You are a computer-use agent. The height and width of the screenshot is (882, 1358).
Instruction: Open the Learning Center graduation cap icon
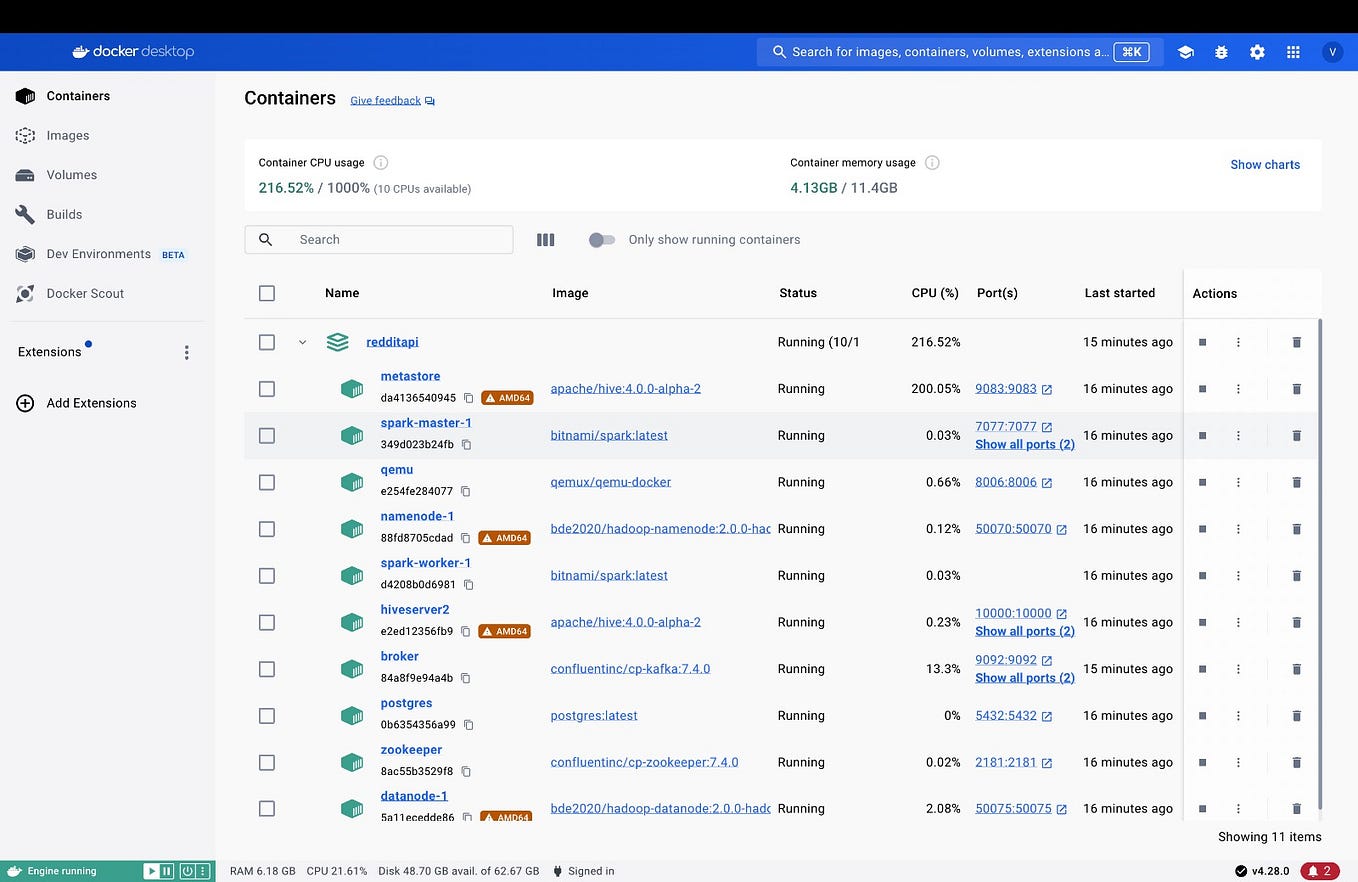tap(1185, 51)
